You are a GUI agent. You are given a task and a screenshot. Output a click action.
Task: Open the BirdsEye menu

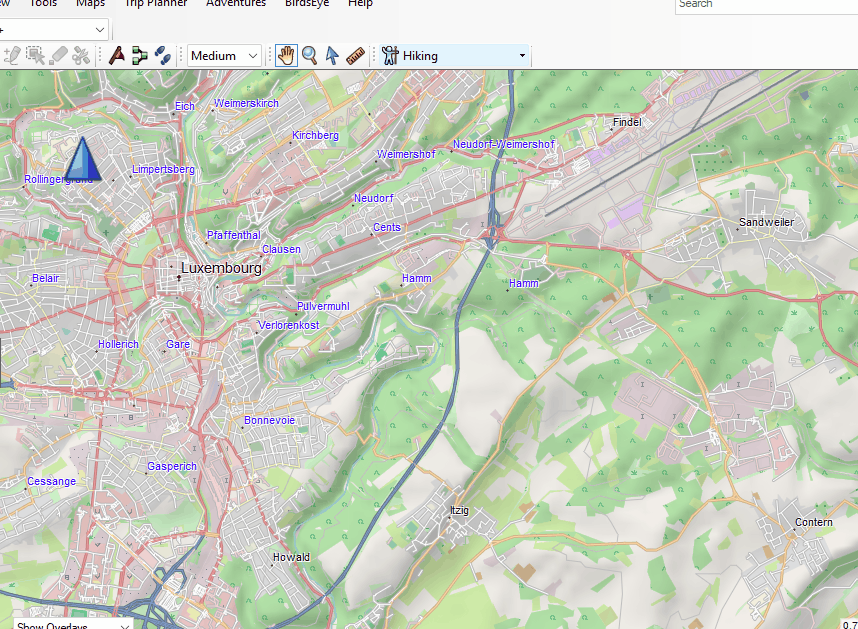(x=307, y=4)
